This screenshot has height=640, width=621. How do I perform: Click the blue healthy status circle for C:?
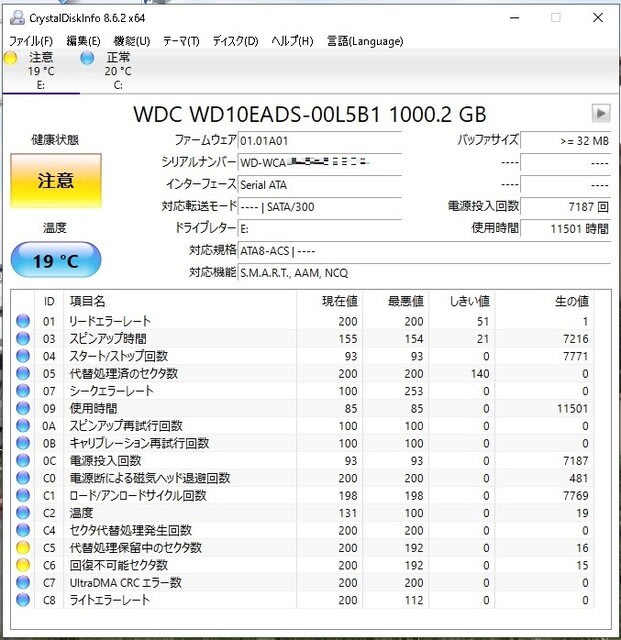coord(87,58)
